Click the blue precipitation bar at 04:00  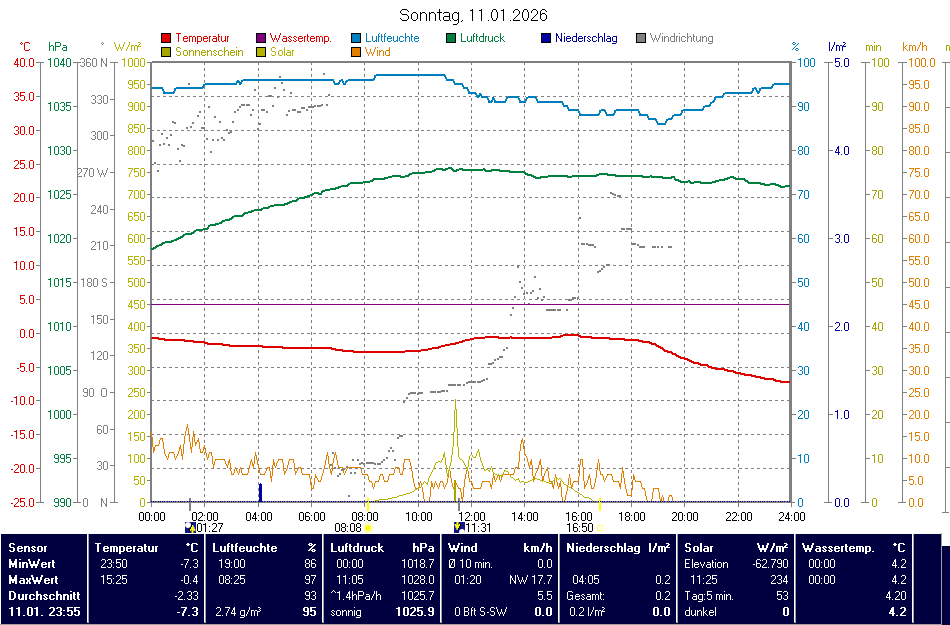click(260, 492)
